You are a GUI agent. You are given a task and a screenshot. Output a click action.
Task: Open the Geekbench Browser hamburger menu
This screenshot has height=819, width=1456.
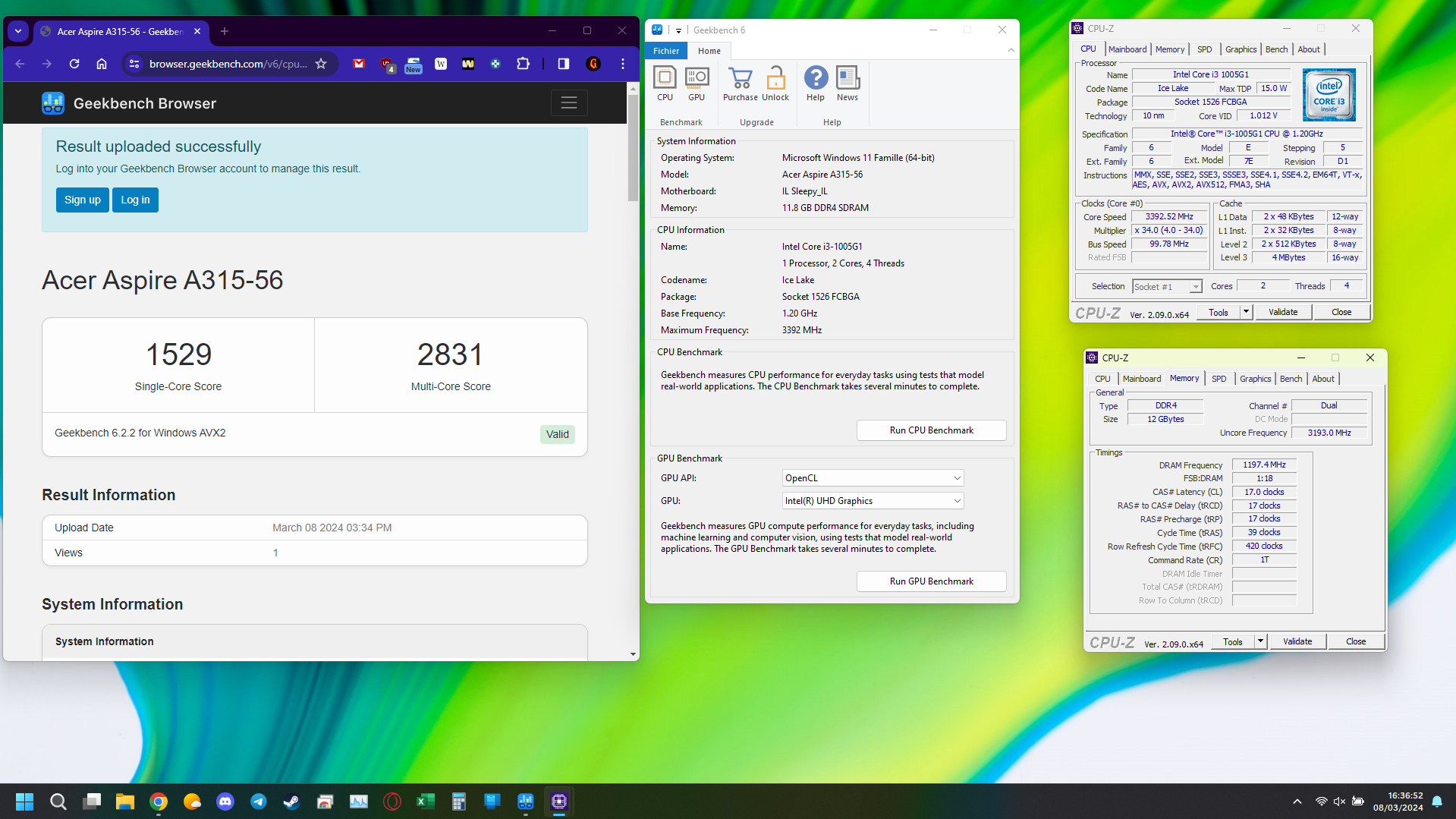pyautogui.click(x=569, y=102)
